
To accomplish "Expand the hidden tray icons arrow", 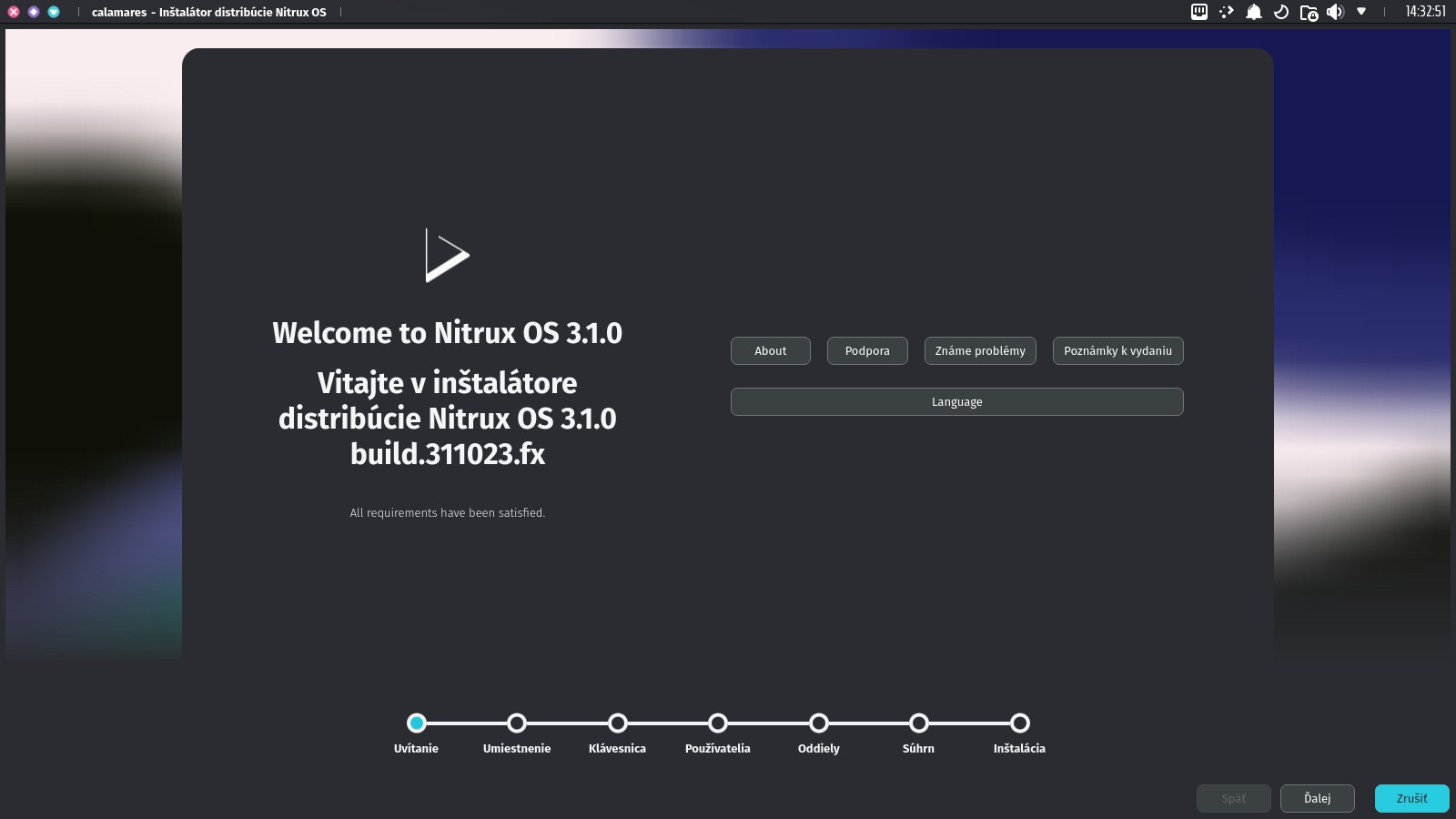I will coord(1361,12).
